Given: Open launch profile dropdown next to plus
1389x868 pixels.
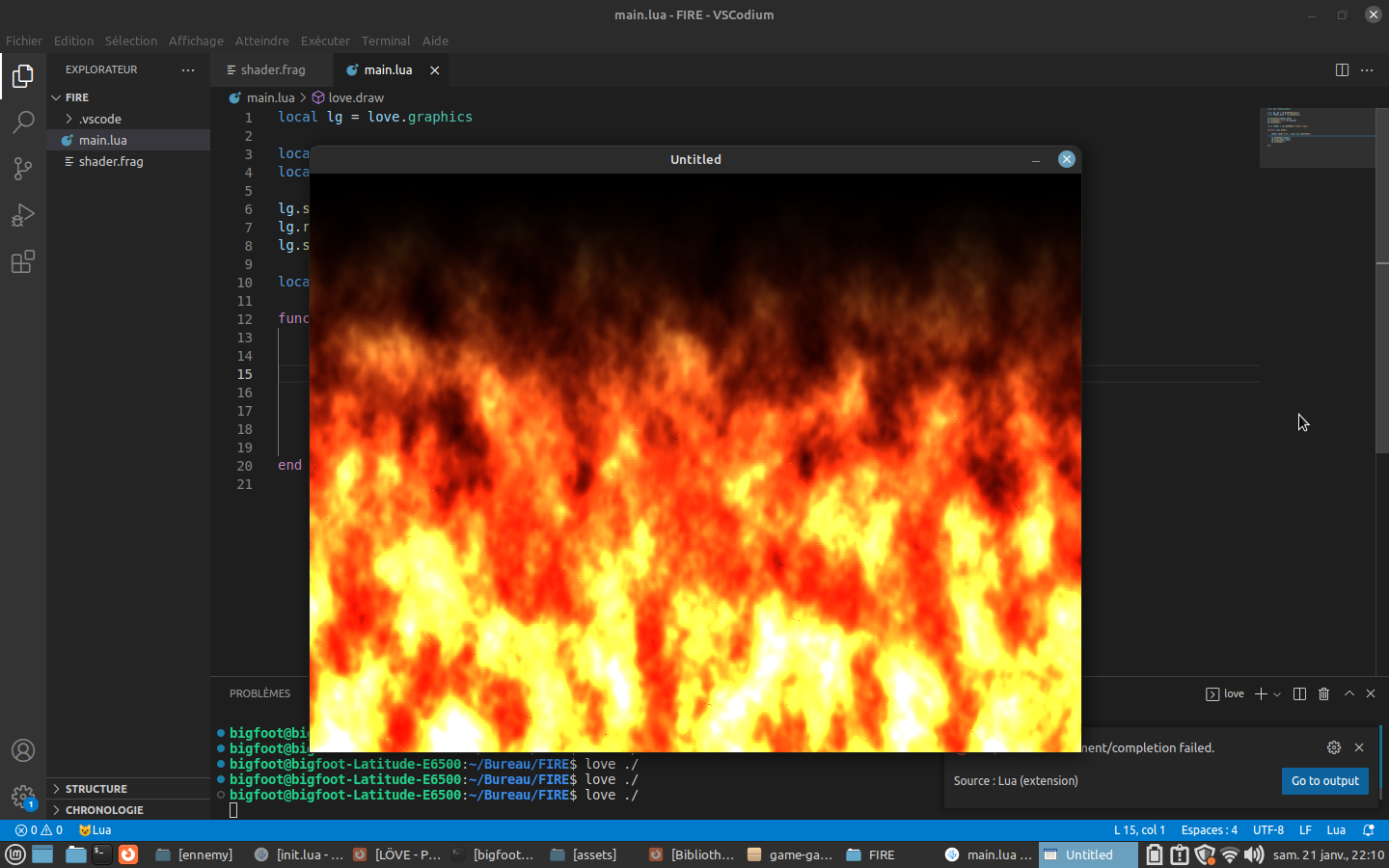Looking at the screenshot, I should click(1277, 694).
